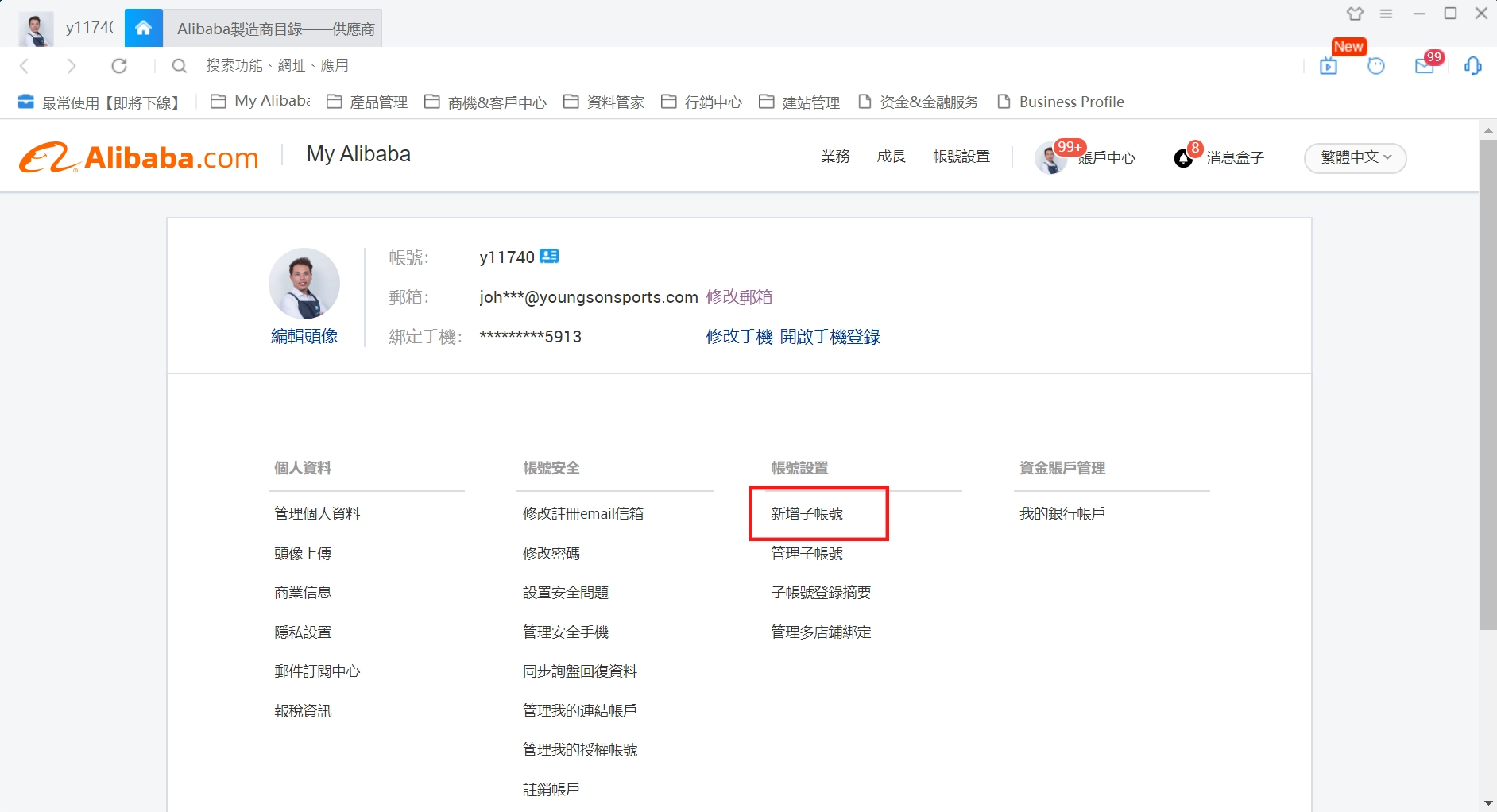Click the 編輯頭像 link

pyautogui.click(x=304, y=336)
